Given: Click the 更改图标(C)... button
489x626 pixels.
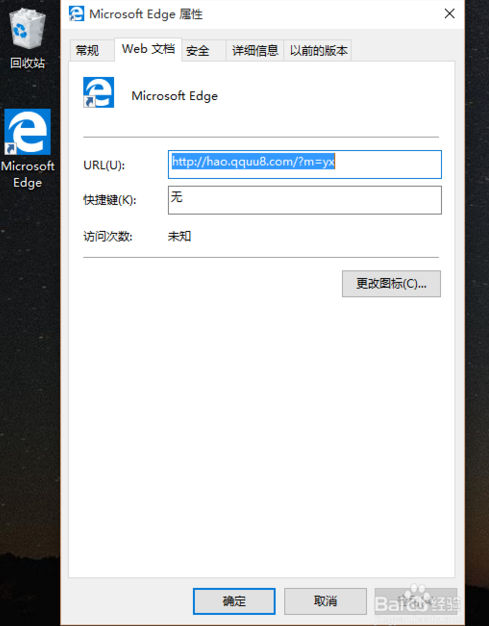Looking at the screenshot, I should pyautogui.click(x=391, y=284).
